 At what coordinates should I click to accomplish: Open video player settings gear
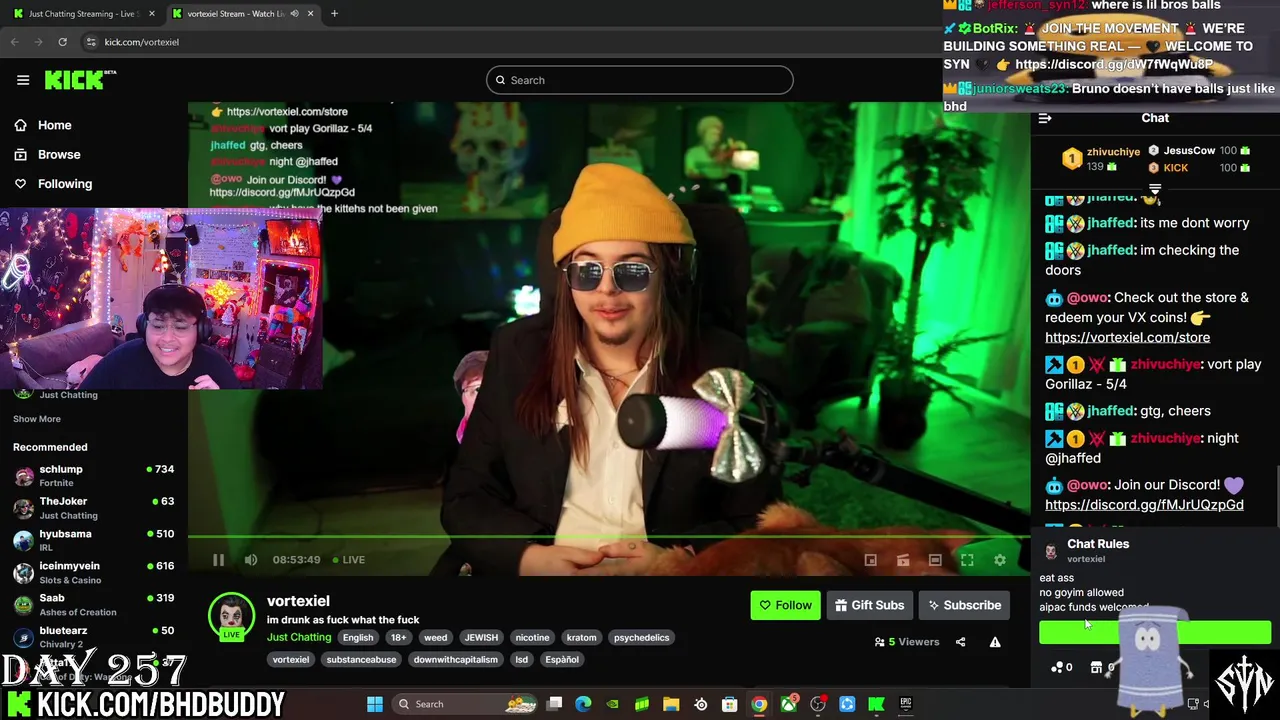coord(999,560)
